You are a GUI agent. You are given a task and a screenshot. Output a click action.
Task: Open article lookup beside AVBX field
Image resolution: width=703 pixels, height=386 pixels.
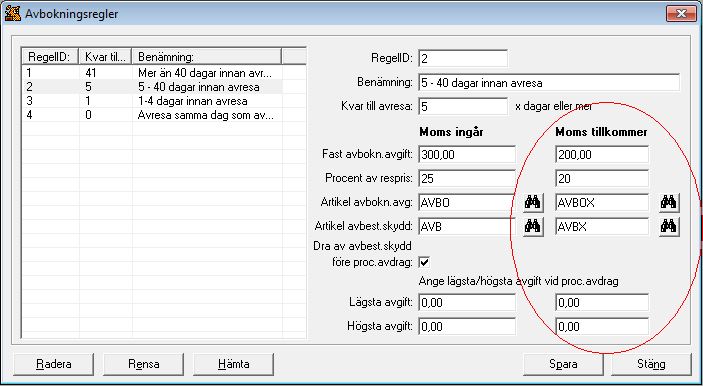click(669, 227)
